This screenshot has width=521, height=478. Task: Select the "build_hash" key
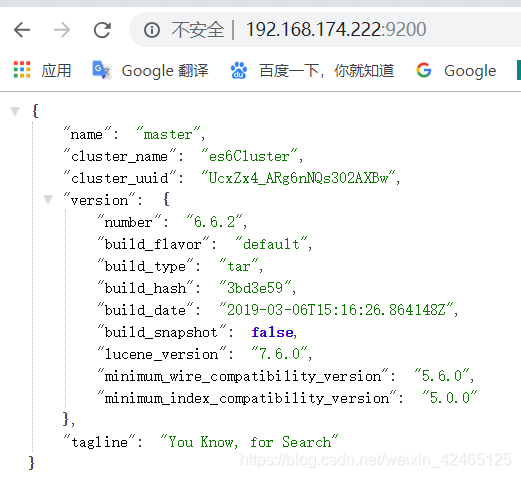(x=146, y=288)
